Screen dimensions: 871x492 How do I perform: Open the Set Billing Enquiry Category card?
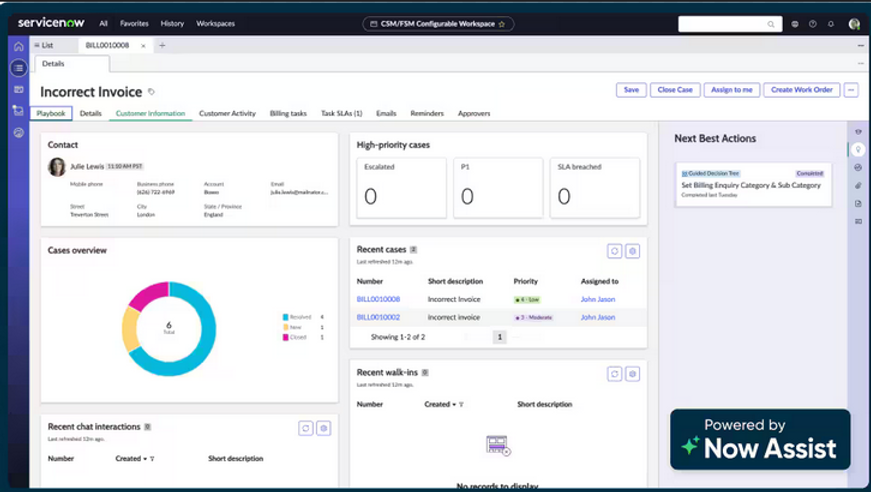[753, 185]
